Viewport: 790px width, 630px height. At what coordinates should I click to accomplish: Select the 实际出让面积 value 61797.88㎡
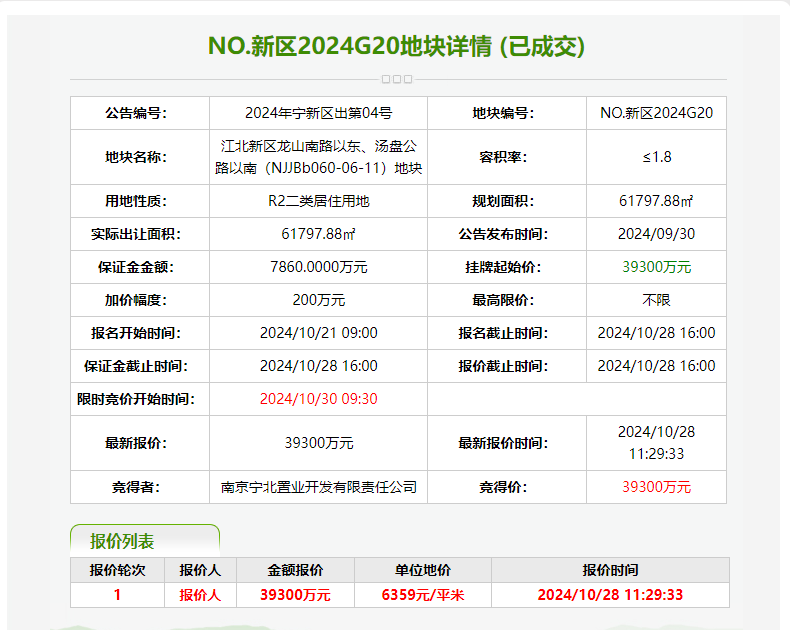tap(318, 234)
